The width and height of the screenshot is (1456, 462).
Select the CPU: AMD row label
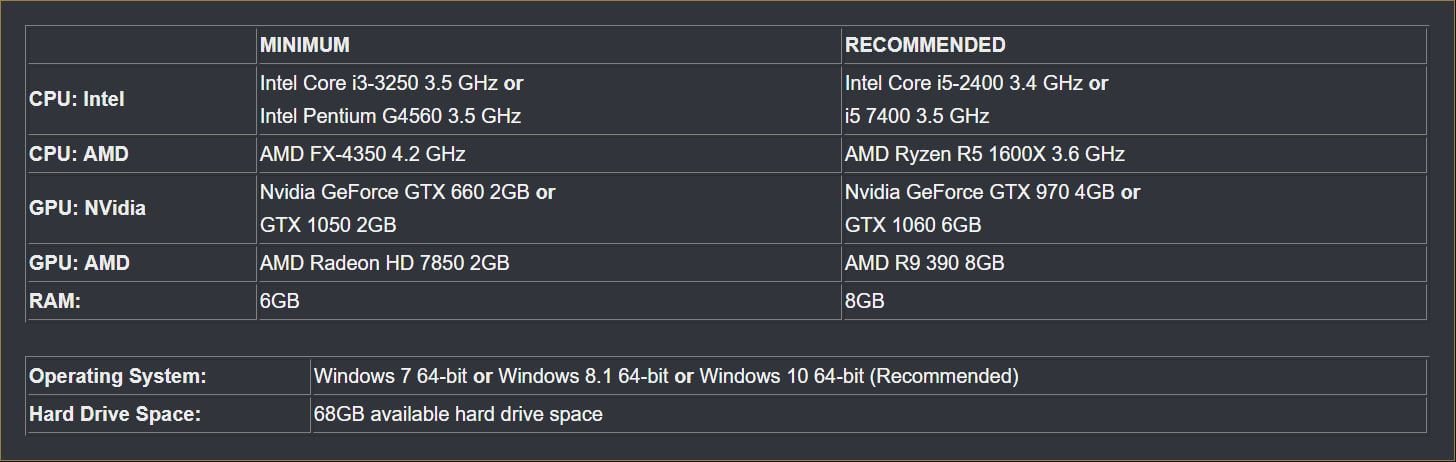pos(79,154)
